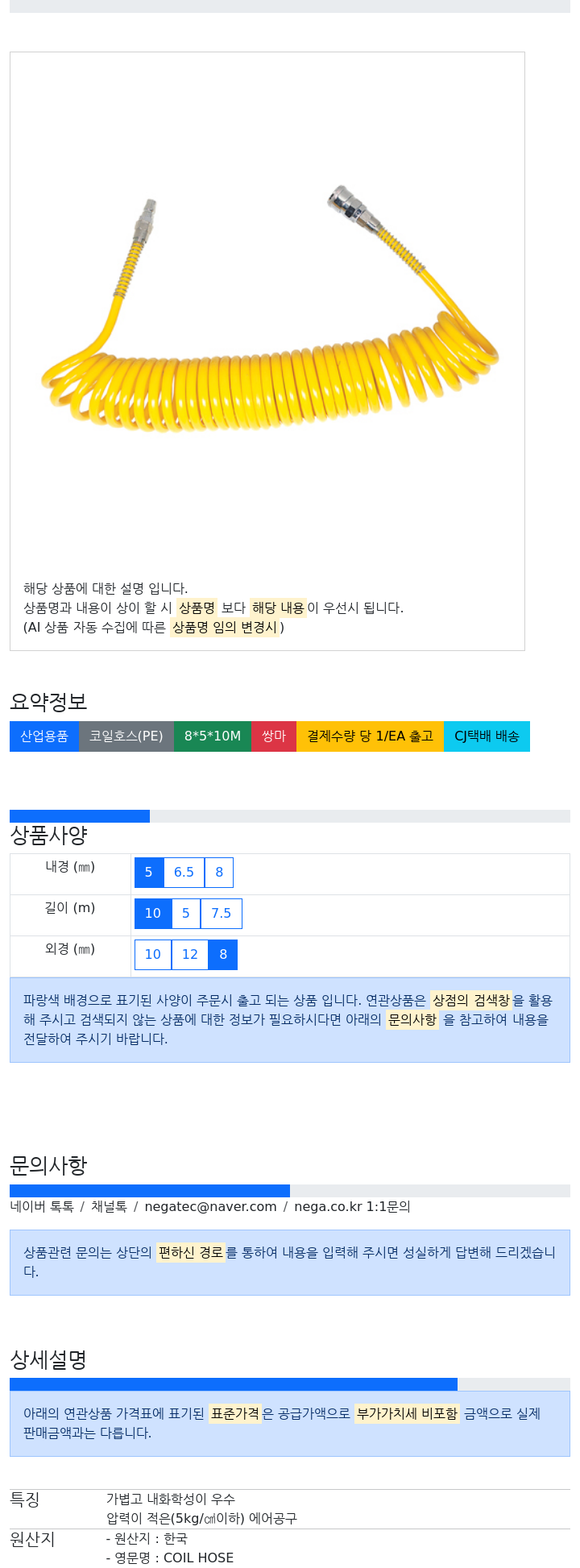Choose inner diameter 8 option
This screenshot has height=1568, width=580.
(x=219, y=873)
